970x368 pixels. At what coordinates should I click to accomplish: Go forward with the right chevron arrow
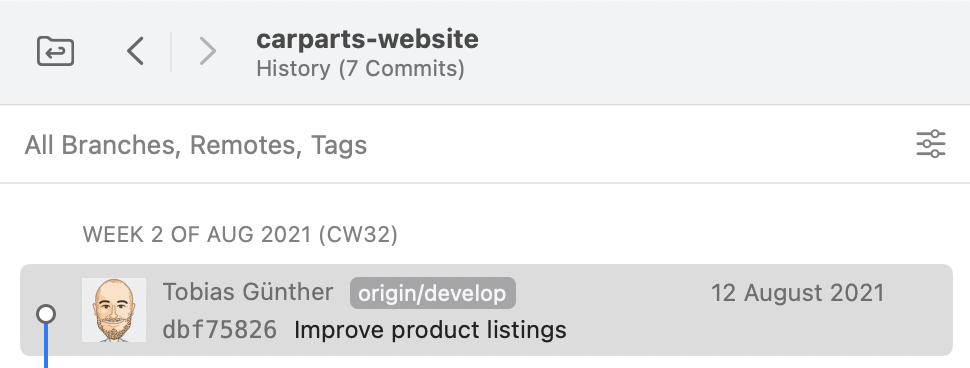pyautogui.click(x=207, y=51)
